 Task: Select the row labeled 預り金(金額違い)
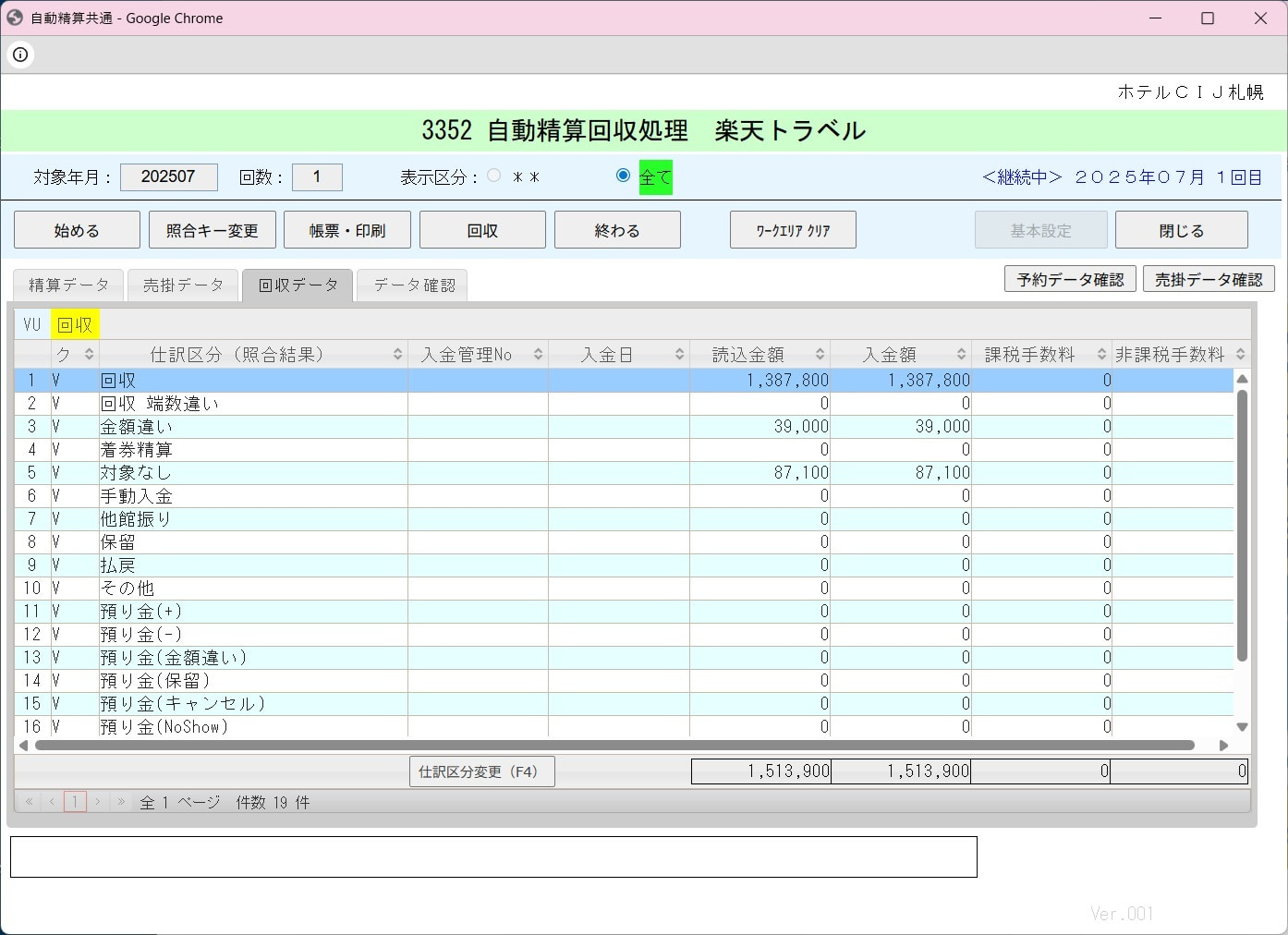point(624,658)
